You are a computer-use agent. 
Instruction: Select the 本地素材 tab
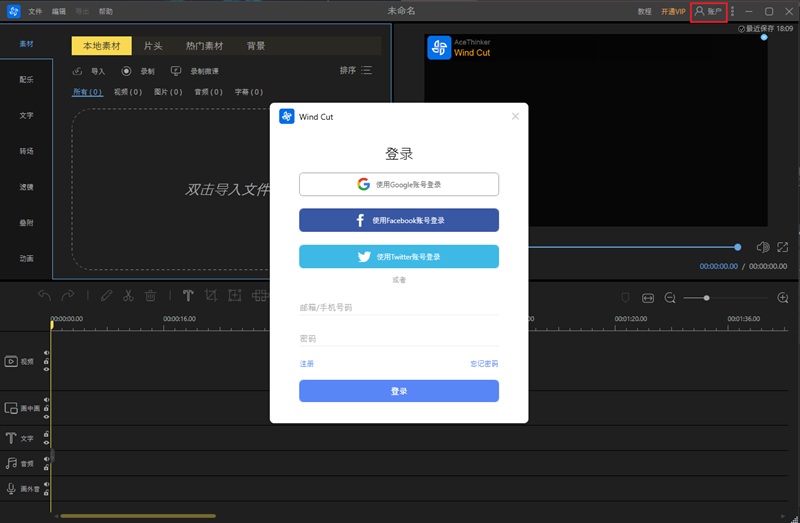(102, 46)
